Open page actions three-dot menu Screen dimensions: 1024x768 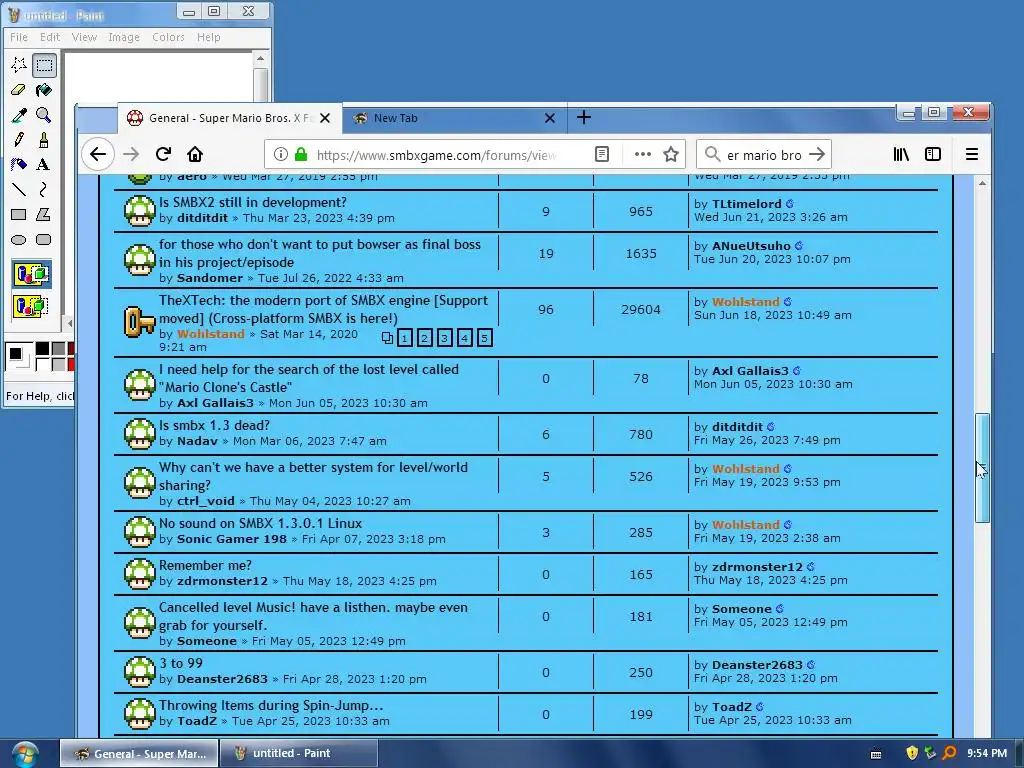(x=643, y=154)
